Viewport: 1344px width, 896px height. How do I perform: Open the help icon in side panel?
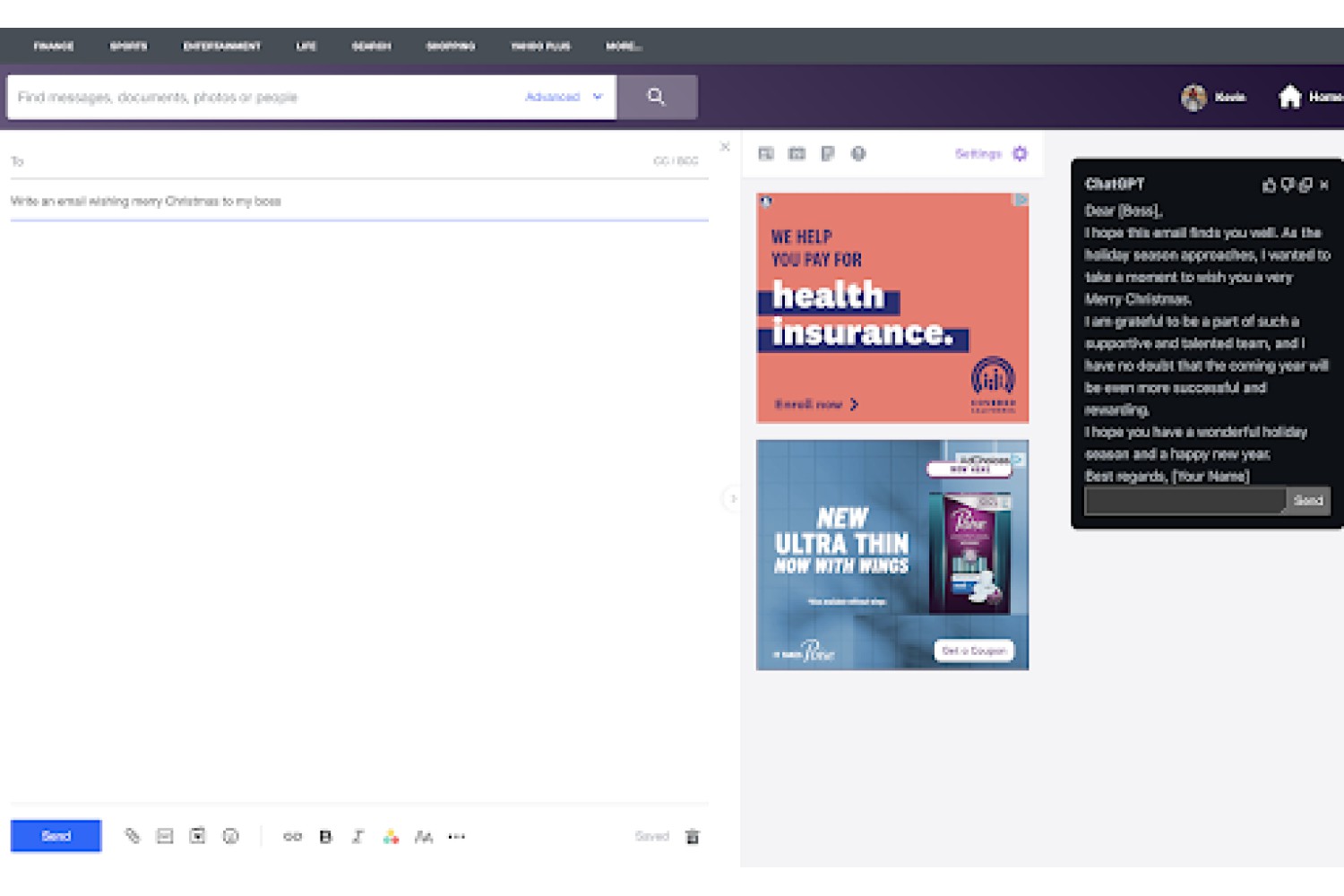coord(858,154)
